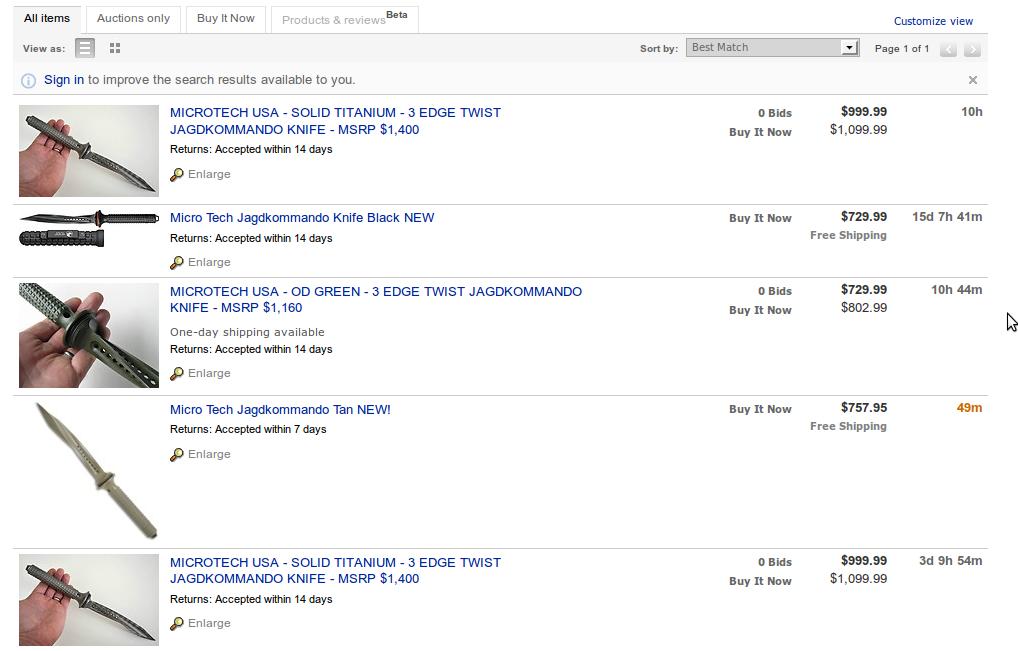
Task: Go to previous results page arrow
Action: coord(948,49)
